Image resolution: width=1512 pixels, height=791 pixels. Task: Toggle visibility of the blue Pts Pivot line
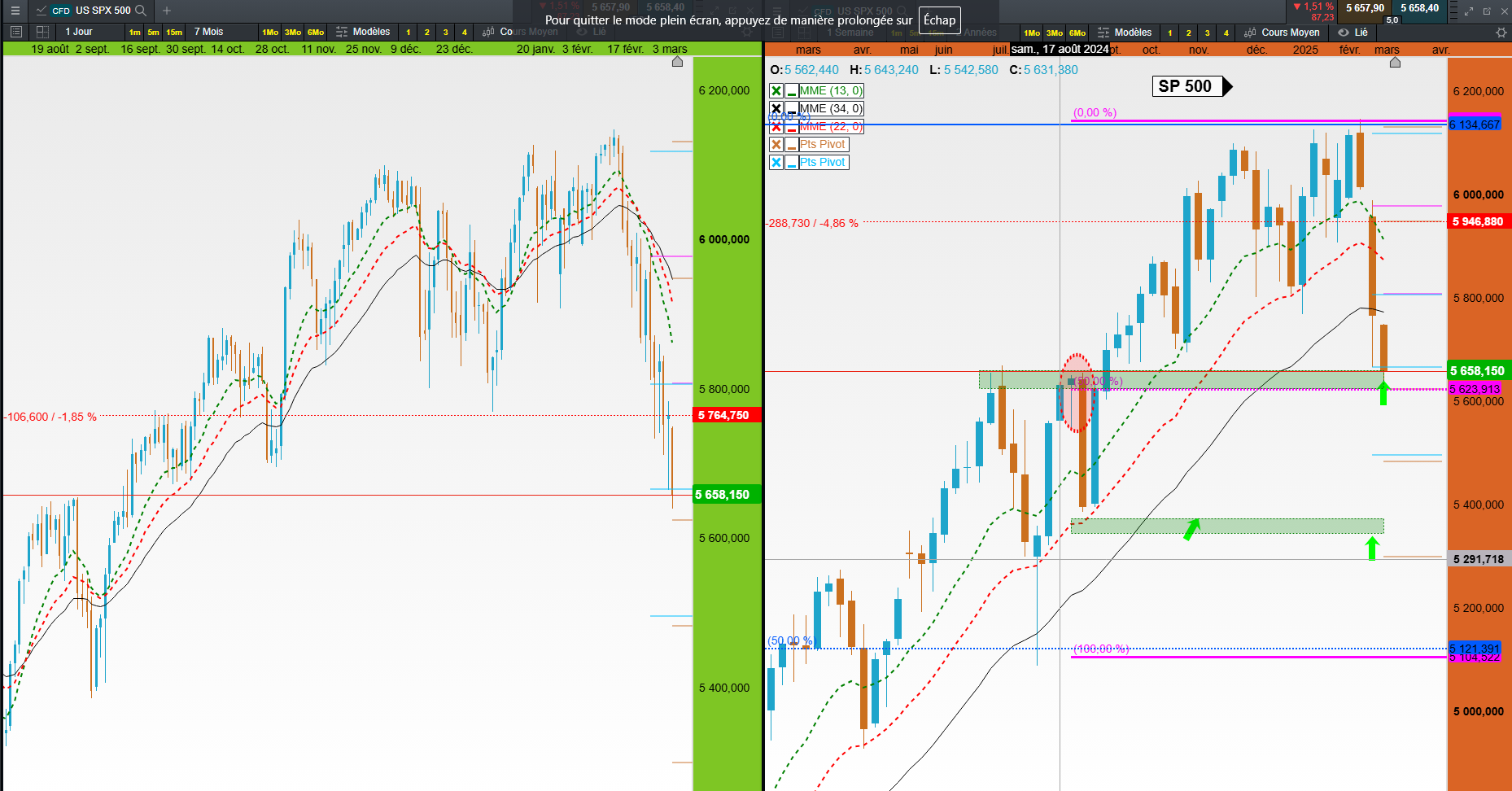[x=791, y=162]
